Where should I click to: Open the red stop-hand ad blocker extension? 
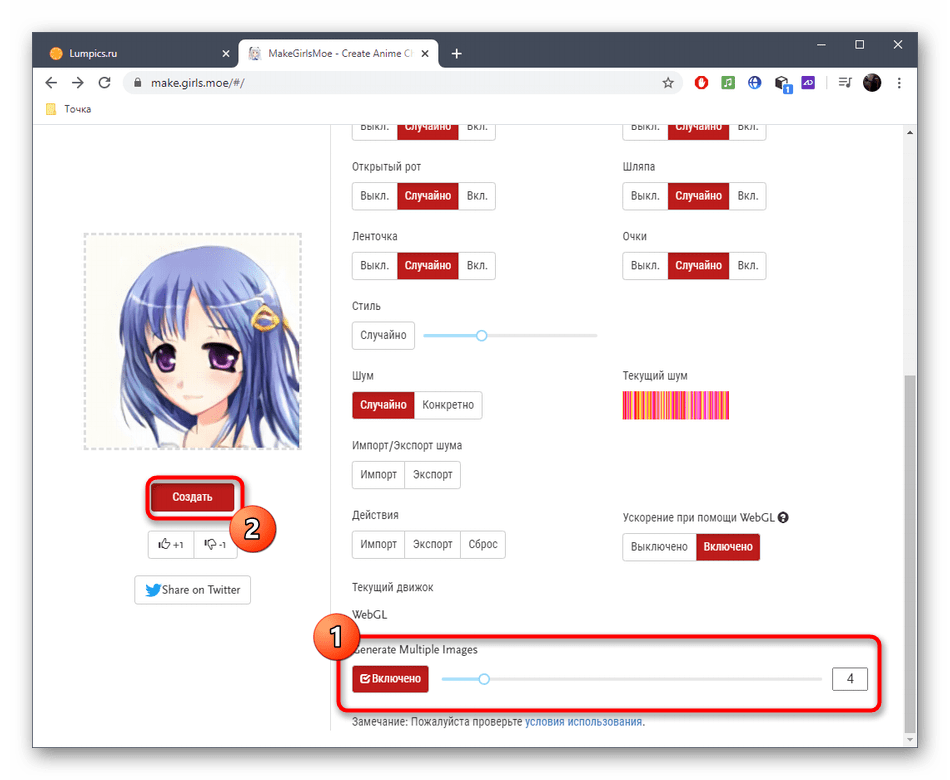coord(701,83)
